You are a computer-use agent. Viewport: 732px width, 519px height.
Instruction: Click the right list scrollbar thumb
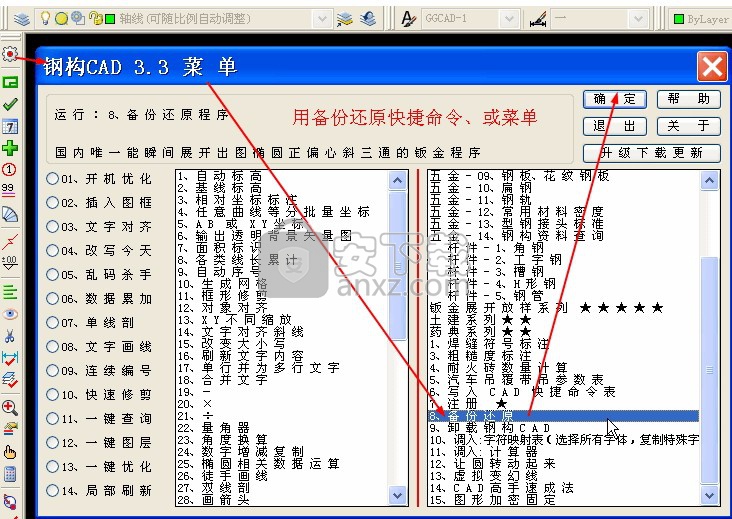click(x=710, y=371)
